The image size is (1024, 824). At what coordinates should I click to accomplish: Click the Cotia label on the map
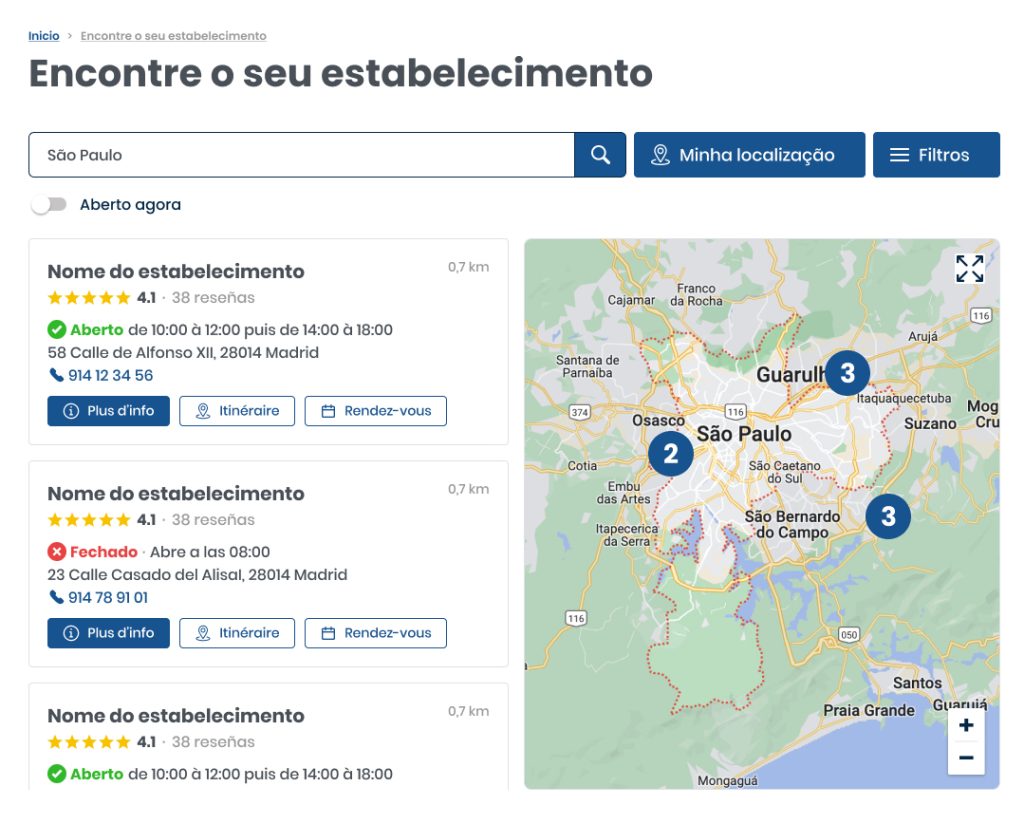point(582,466)
